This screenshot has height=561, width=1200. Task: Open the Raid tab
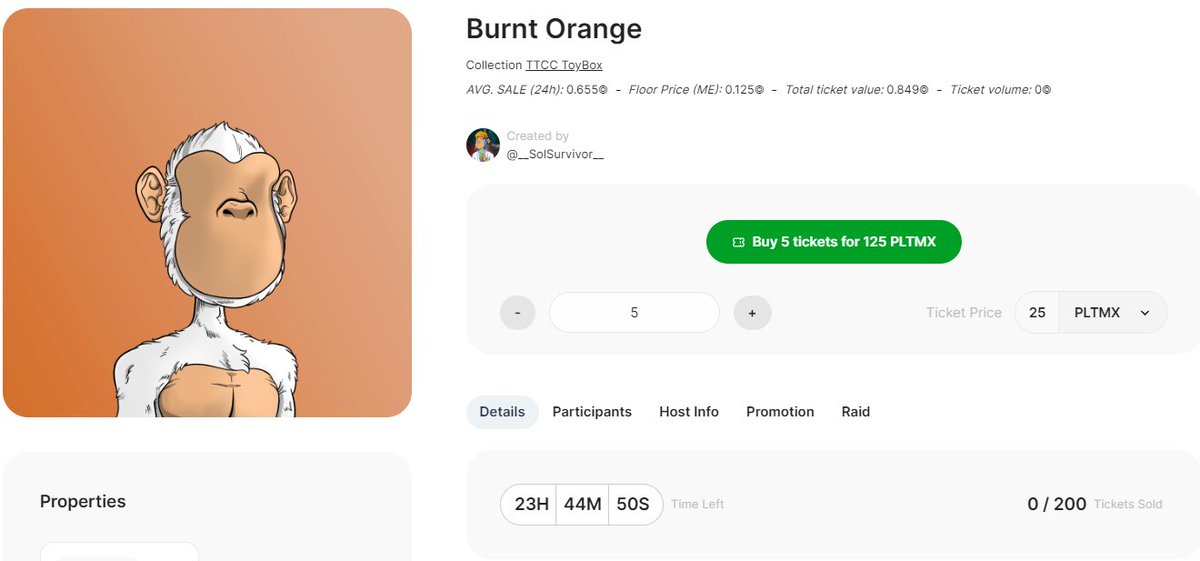point(856,412)
